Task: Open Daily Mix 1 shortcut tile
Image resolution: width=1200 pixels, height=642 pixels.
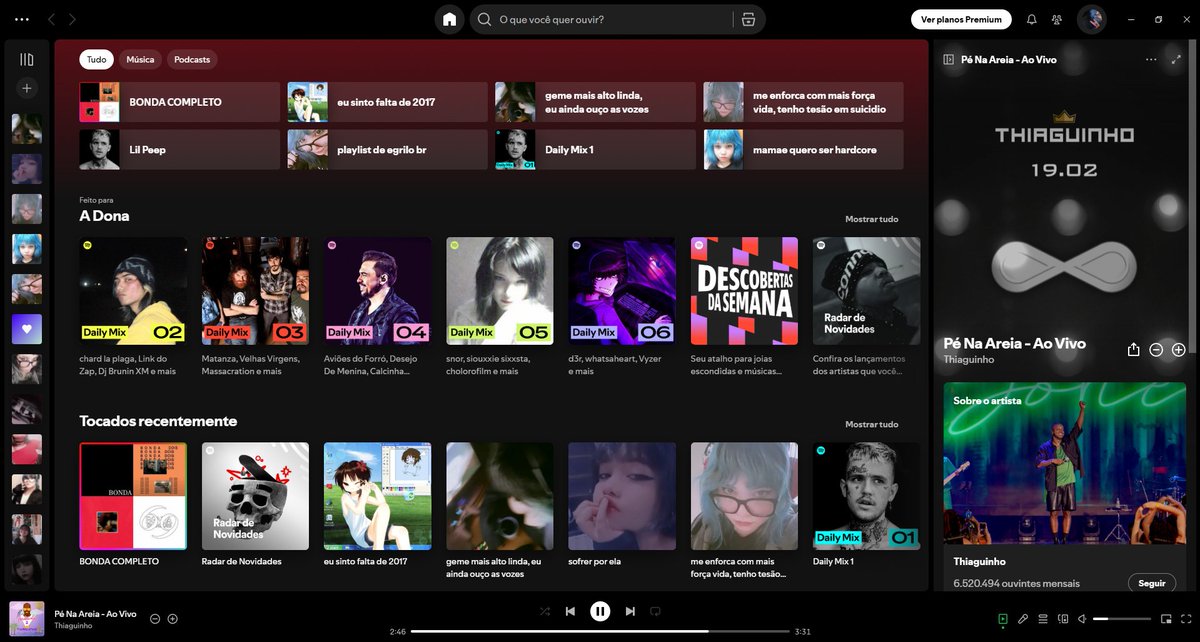Action: (596, 149)
